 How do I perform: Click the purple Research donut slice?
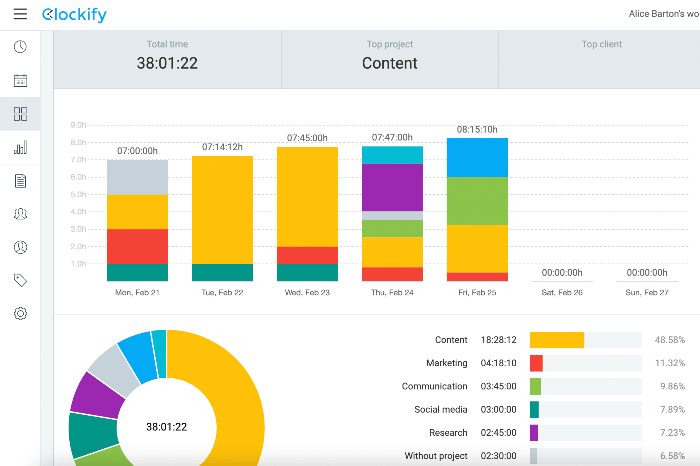coord(96,397)
